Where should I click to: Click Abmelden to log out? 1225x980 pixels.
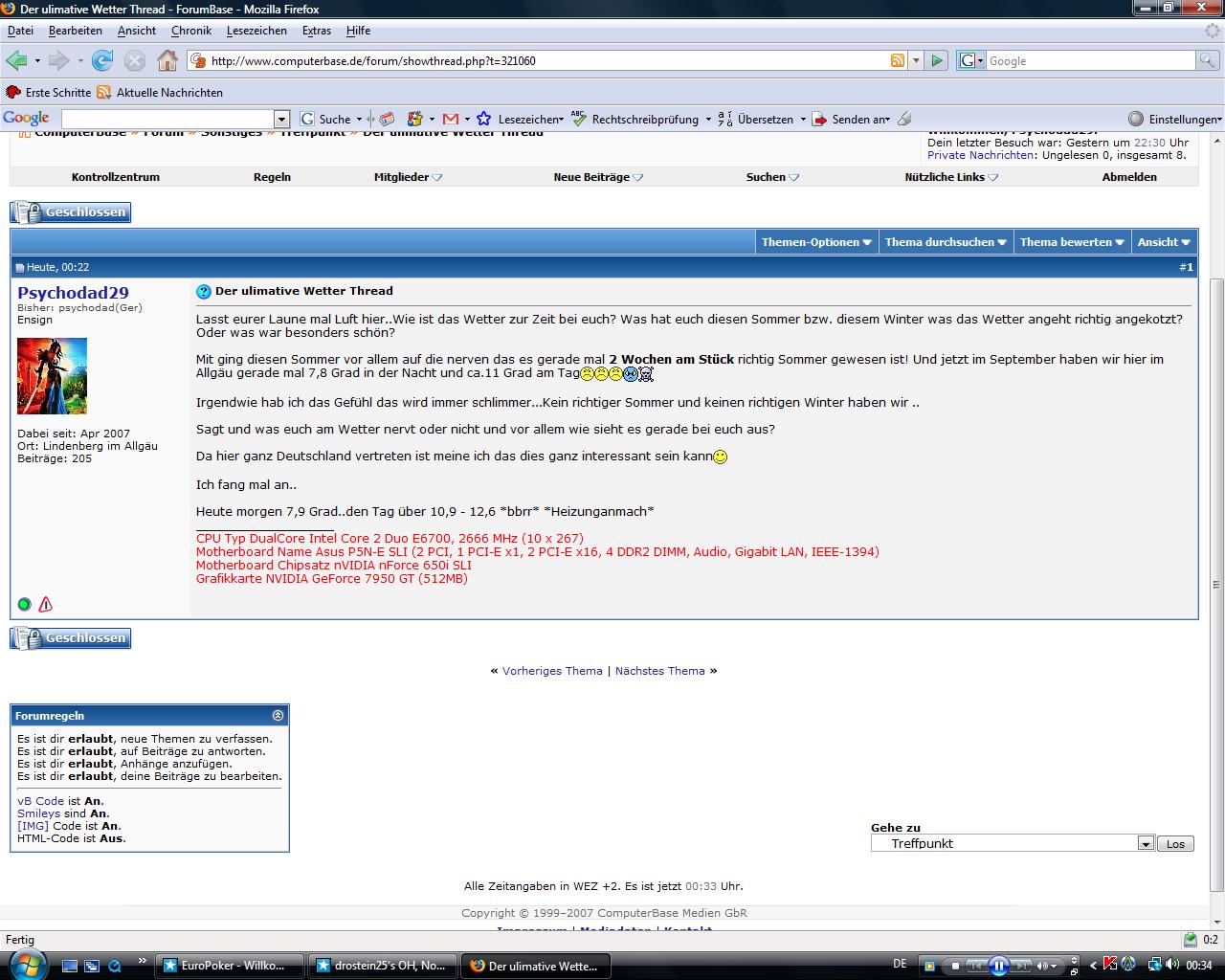(1129, 177)
